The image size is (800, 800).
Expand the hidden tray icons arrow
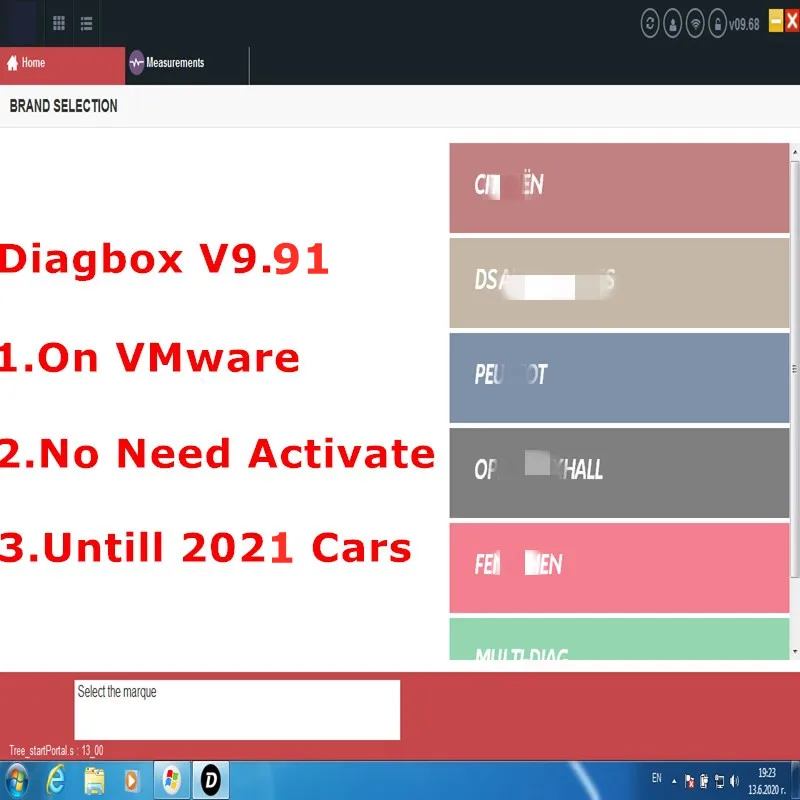(x=674, y=780)
